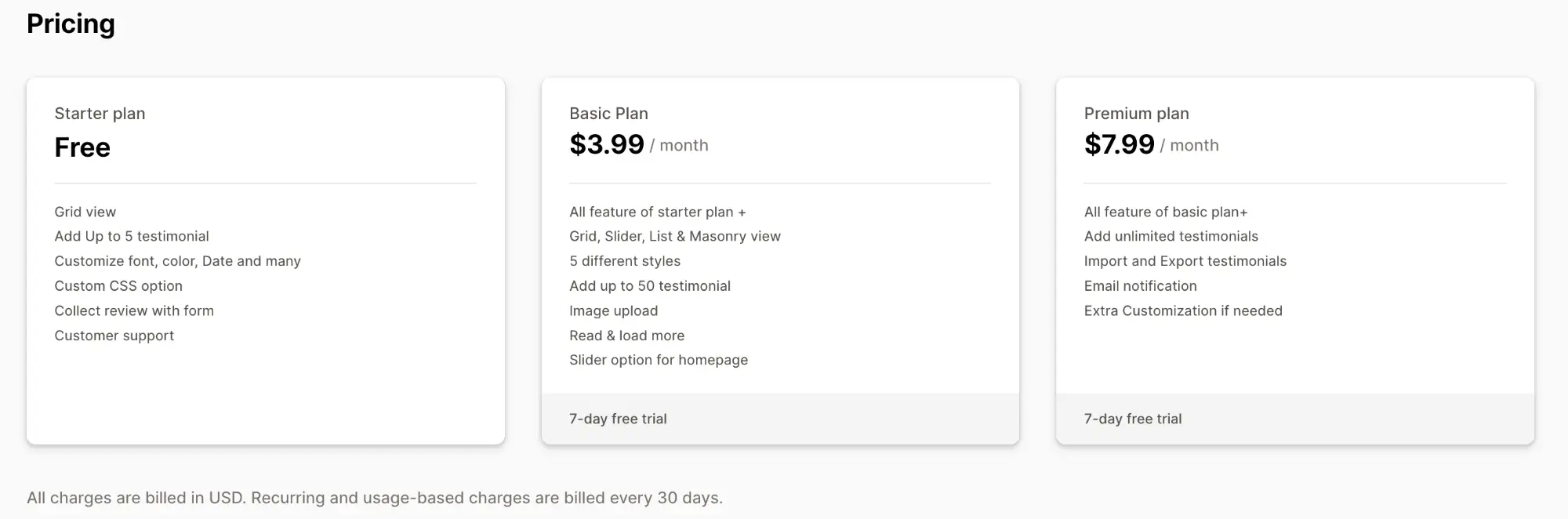
Task: Select the Add unlimited testimonials feature
Action: (1171, 236)
